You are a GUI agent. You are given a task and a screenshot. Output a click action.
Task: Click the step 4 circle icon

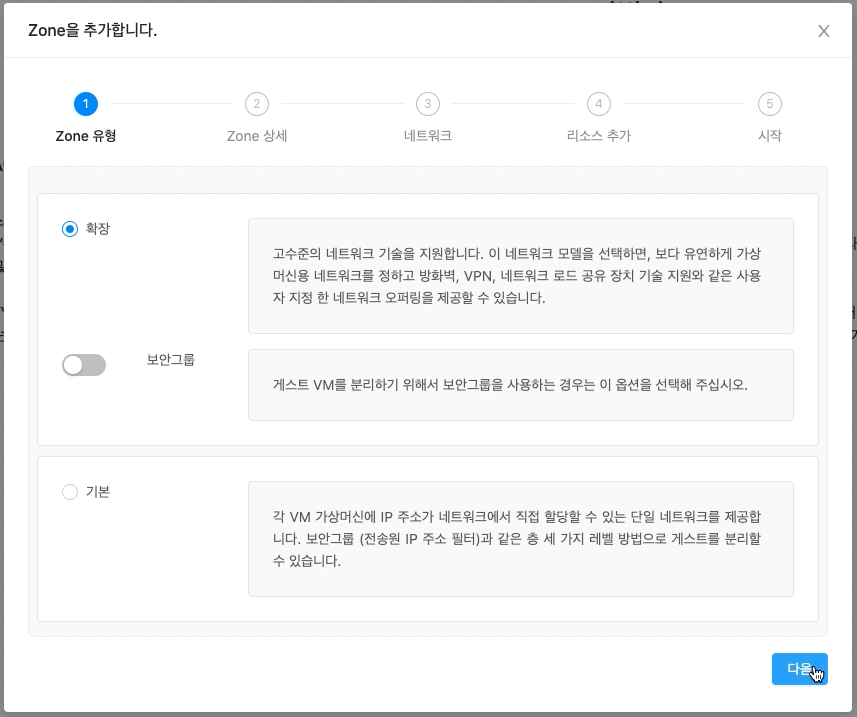click(598, 104)
